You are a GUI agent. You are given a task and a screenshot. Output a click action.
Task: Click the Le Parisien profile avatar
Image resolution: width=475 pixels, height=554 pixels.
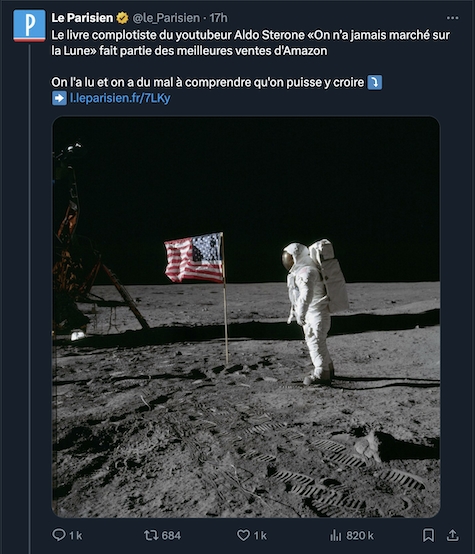[x=29, y=26]
